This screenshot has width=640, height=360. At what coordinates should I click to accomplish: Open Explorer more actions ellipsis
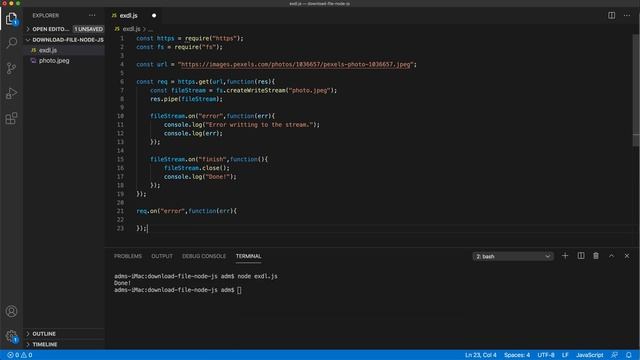(92, 16)
